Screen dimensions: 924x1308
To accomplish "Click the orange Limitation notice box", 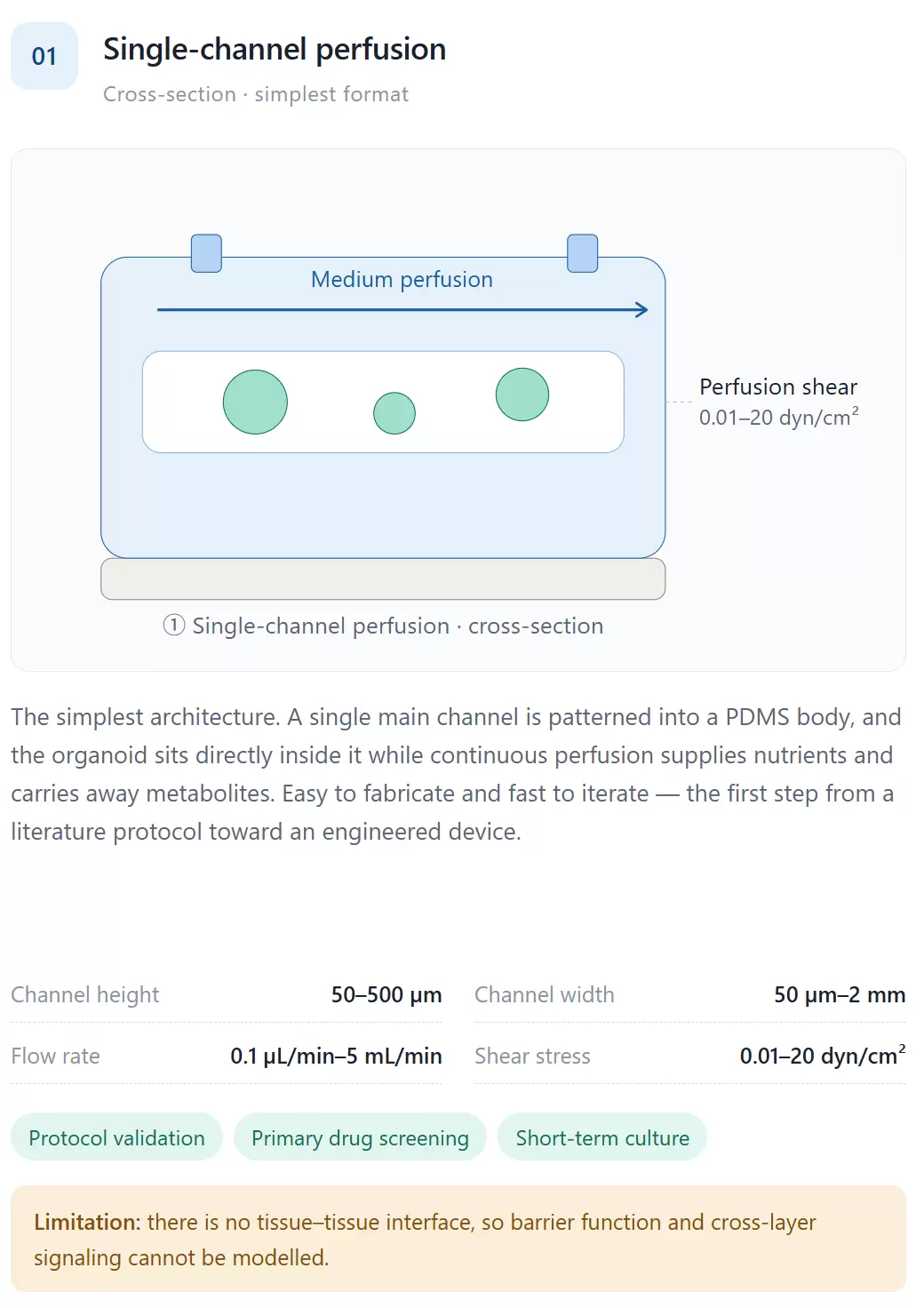I will tap(458, 1239).
